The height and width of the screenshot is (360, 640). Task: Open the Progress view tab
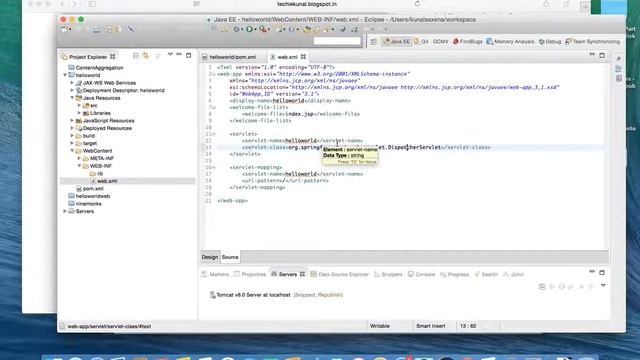coord(455,274)
